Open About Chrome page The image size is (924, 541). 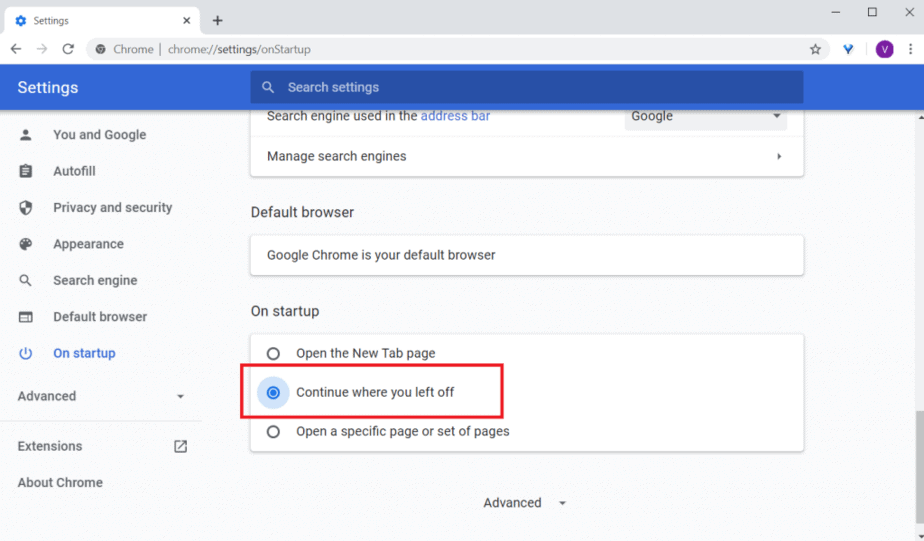pos(60,483)
